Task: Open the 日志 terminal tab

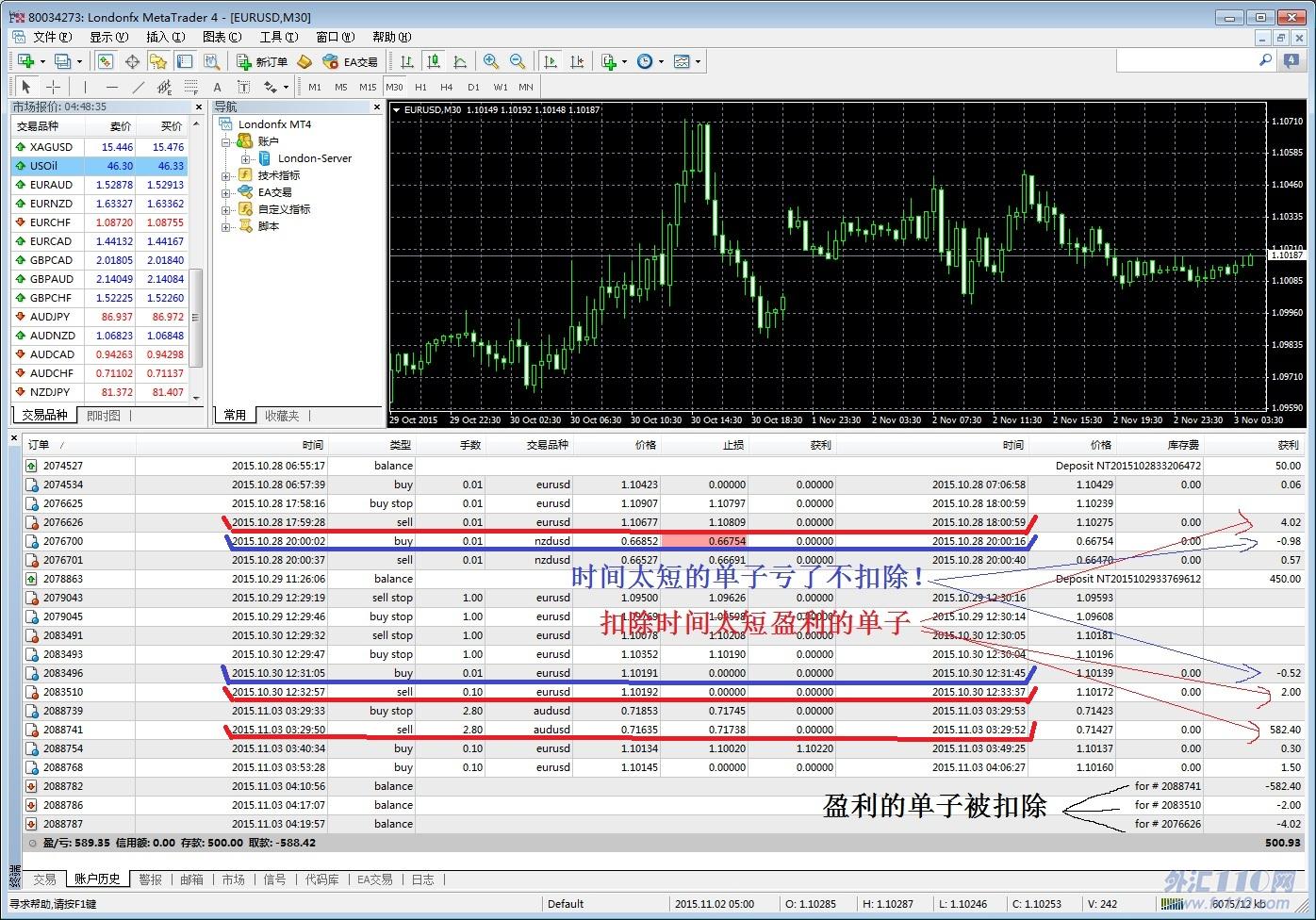Action: [423, 879]
